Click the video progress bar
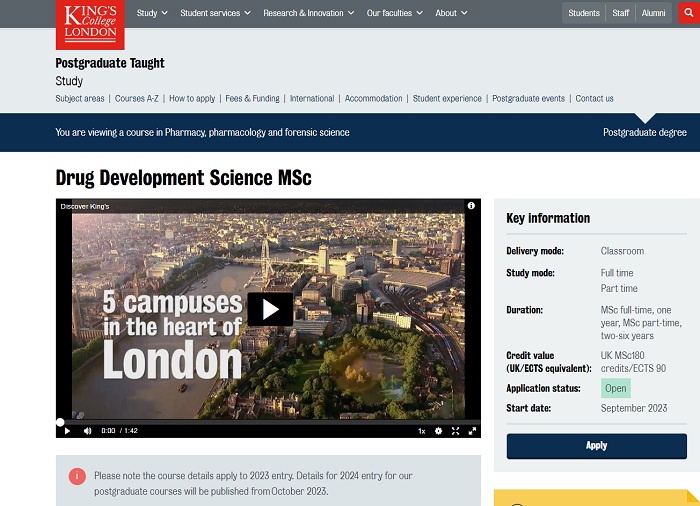Image resolution: width=700 pixels, height=506 pixels. click(268, 421)
